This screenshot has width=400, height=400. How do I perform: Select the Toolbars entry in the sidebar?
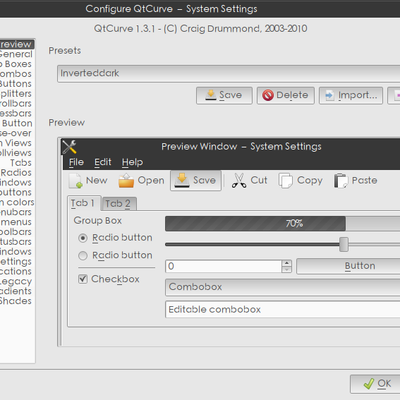(17, 232)
